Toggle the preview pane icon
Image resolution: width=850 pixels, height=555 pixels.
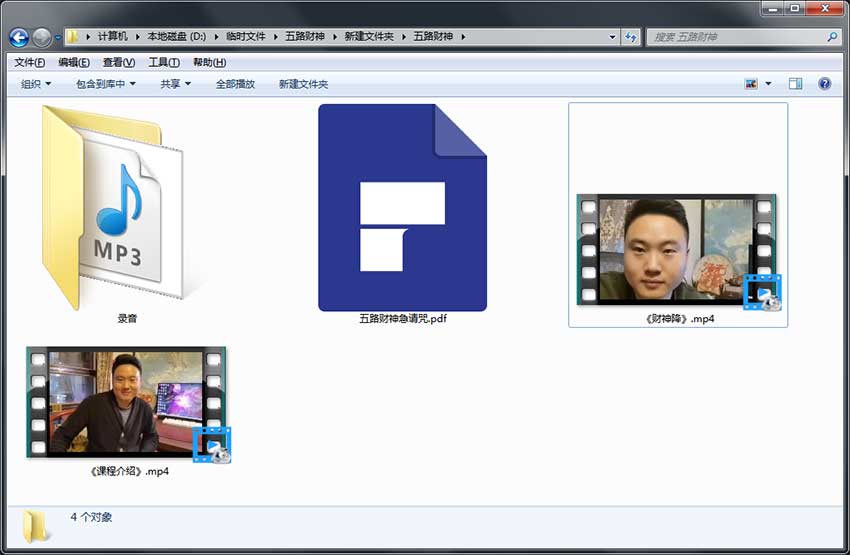point(795,84)
